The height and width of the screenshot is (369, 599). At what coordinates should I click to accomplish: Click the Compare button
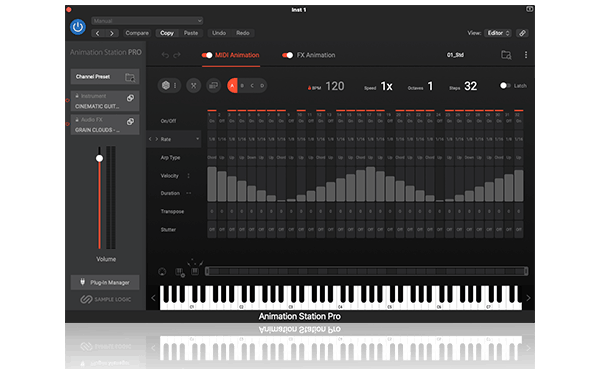click(x=137, y=33)
